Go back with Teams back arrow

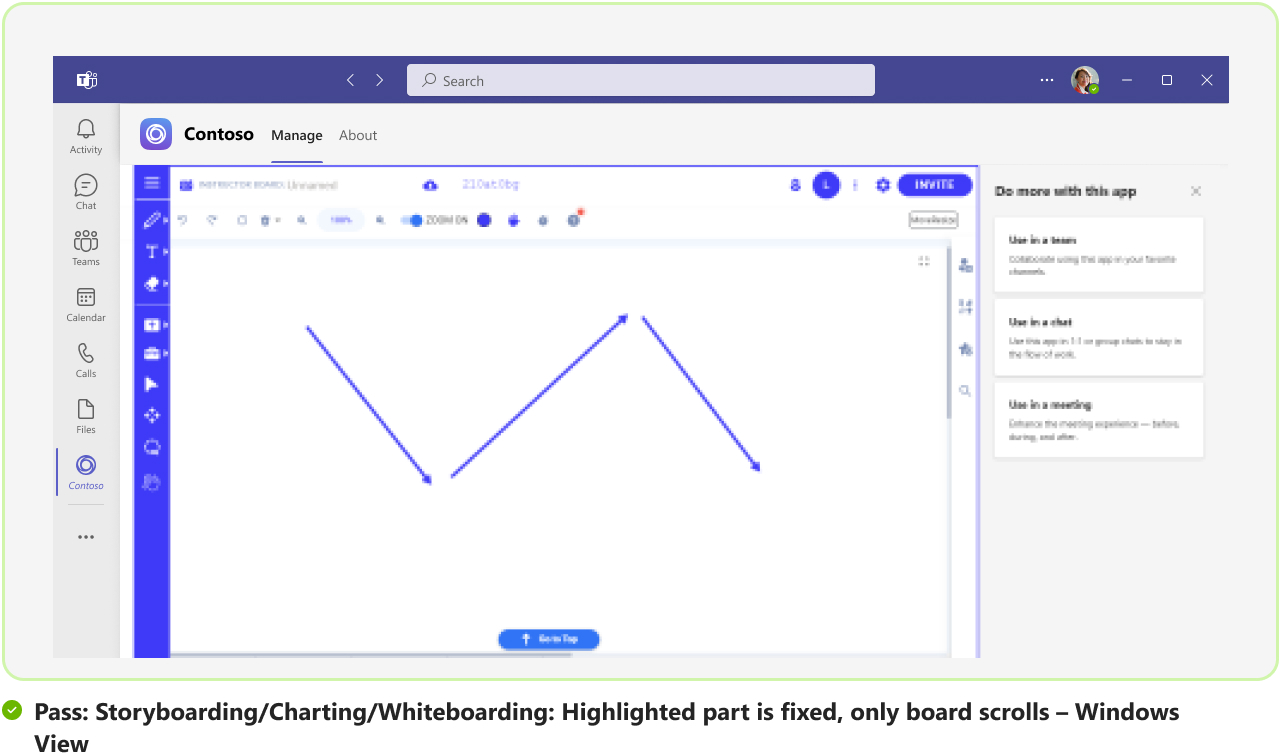[350, 80]
